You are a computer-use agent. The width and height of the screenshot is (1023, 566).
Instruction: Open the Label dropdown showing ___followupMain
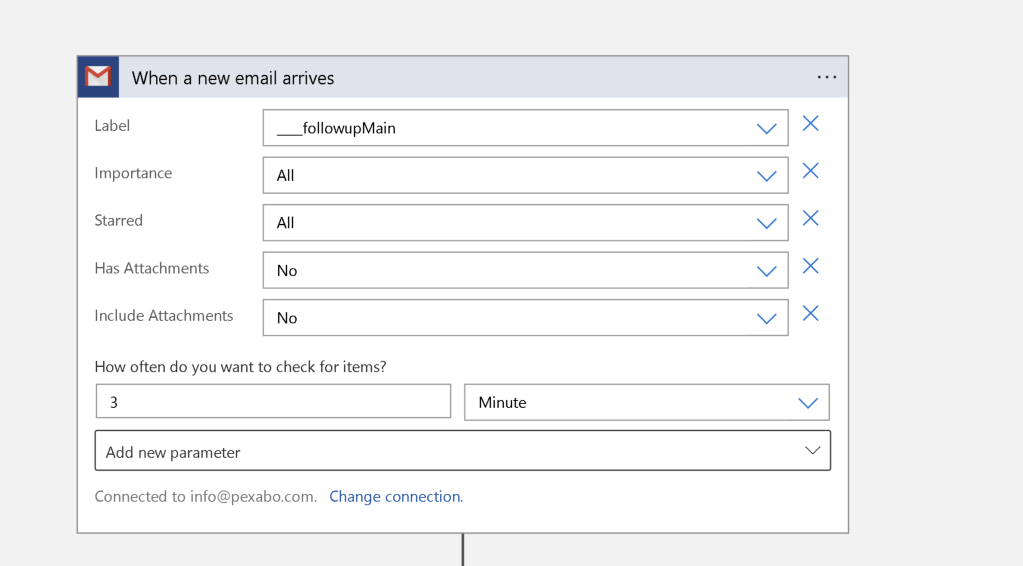(x=525, y=128)
